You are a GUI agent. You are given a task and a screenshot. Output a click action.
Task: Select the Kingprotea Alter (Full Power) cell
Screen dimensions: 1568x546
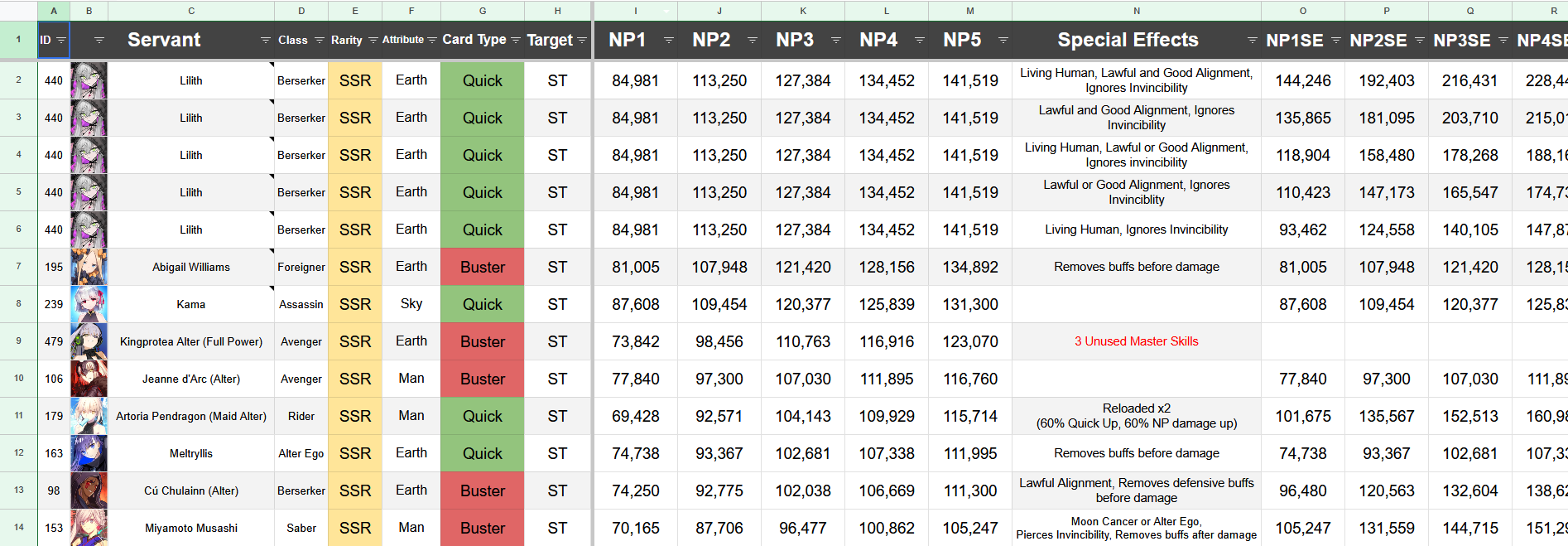(x=191, y=341)
